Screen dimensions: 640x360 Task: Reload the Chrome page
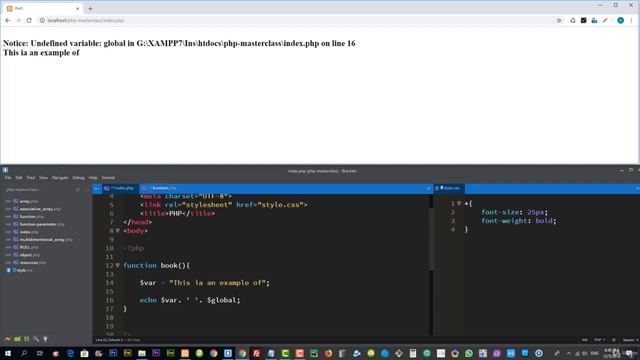[x=29, y=20]
